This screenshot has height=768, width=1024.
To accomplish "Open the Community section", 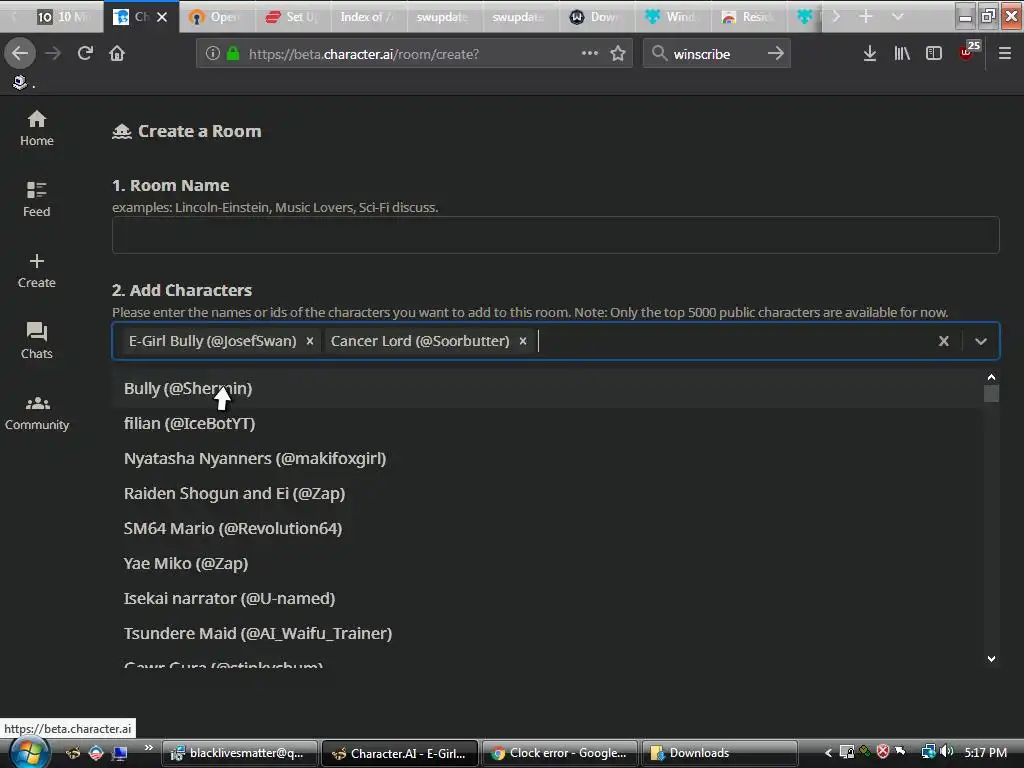I will pyautogui.click(x=37, y=413).
